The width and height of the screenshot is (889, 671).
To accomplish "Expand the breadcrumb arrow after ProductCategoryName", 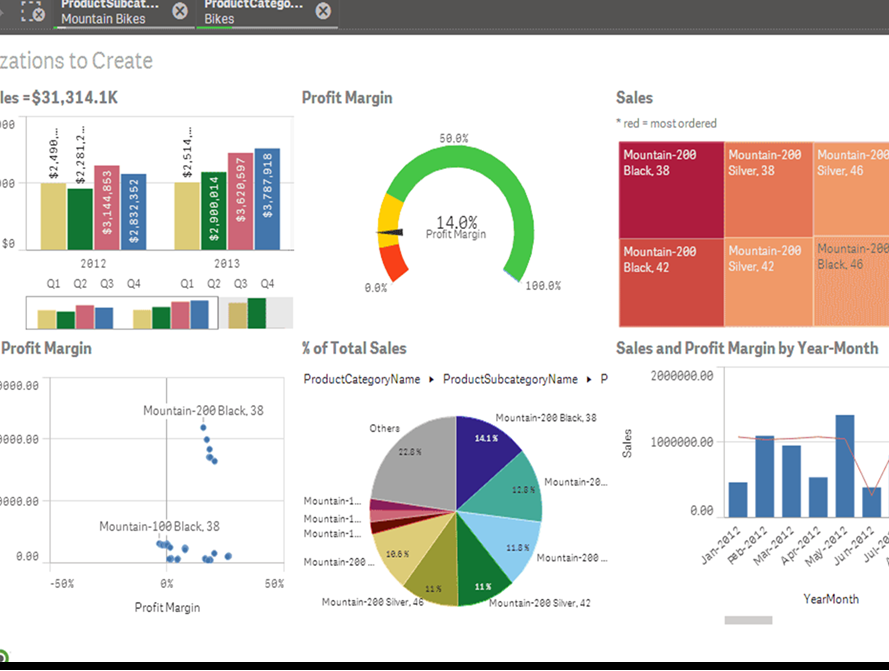I will (x=432, y=380).
